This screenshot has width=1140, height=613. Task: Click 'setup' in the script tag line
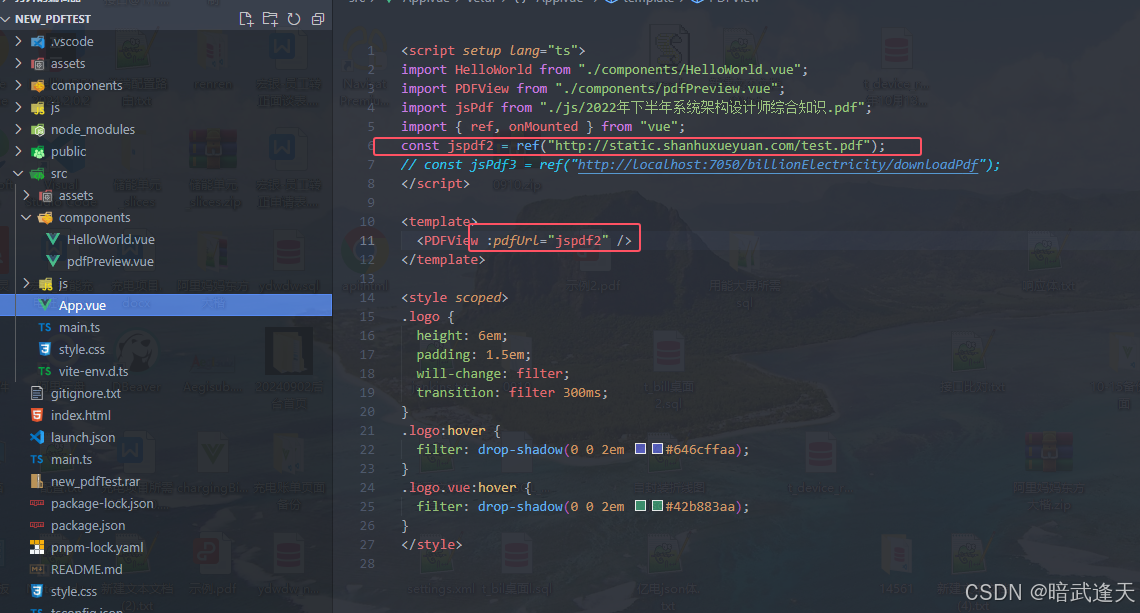481,50
